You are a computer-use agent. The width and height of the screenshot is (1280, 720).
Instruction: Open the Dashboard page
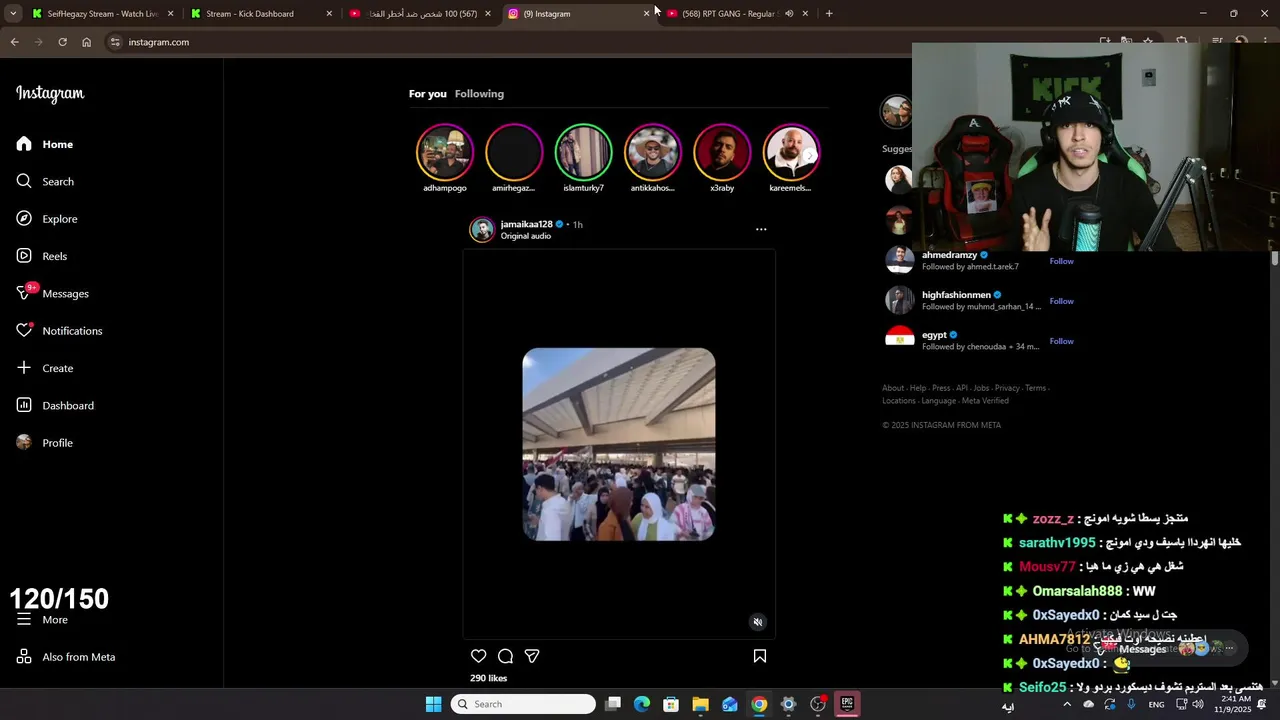coord(55,405)
